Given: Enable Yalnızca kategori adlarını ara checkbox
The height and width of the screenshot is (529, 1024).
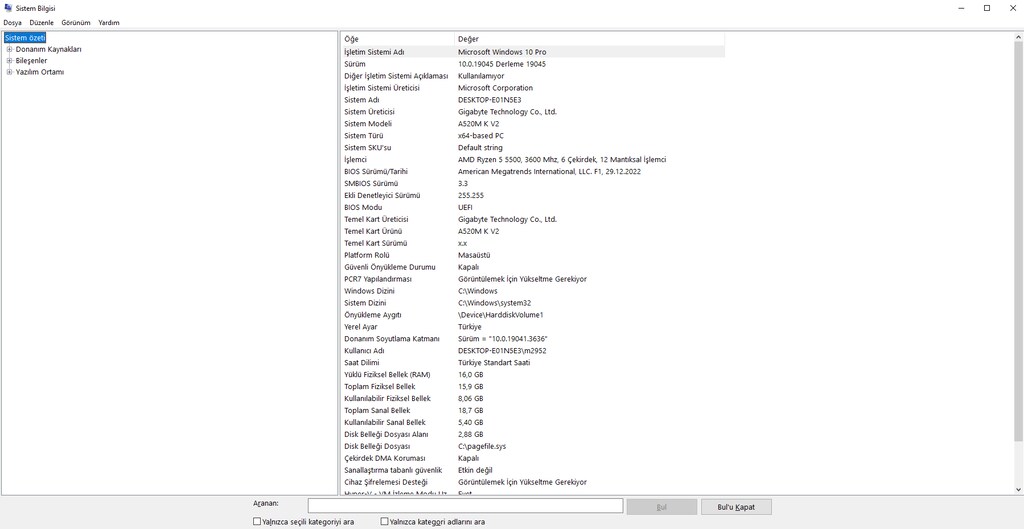Looking at the screenshot, I should [x=384, y=522].
